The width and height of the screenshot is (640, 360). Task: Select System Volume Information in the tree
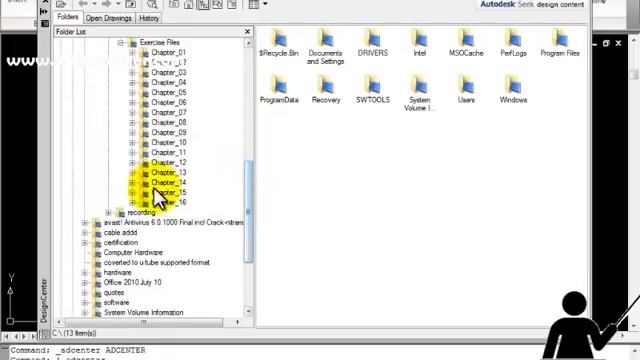pyautogui.click(x=143, y=313)
